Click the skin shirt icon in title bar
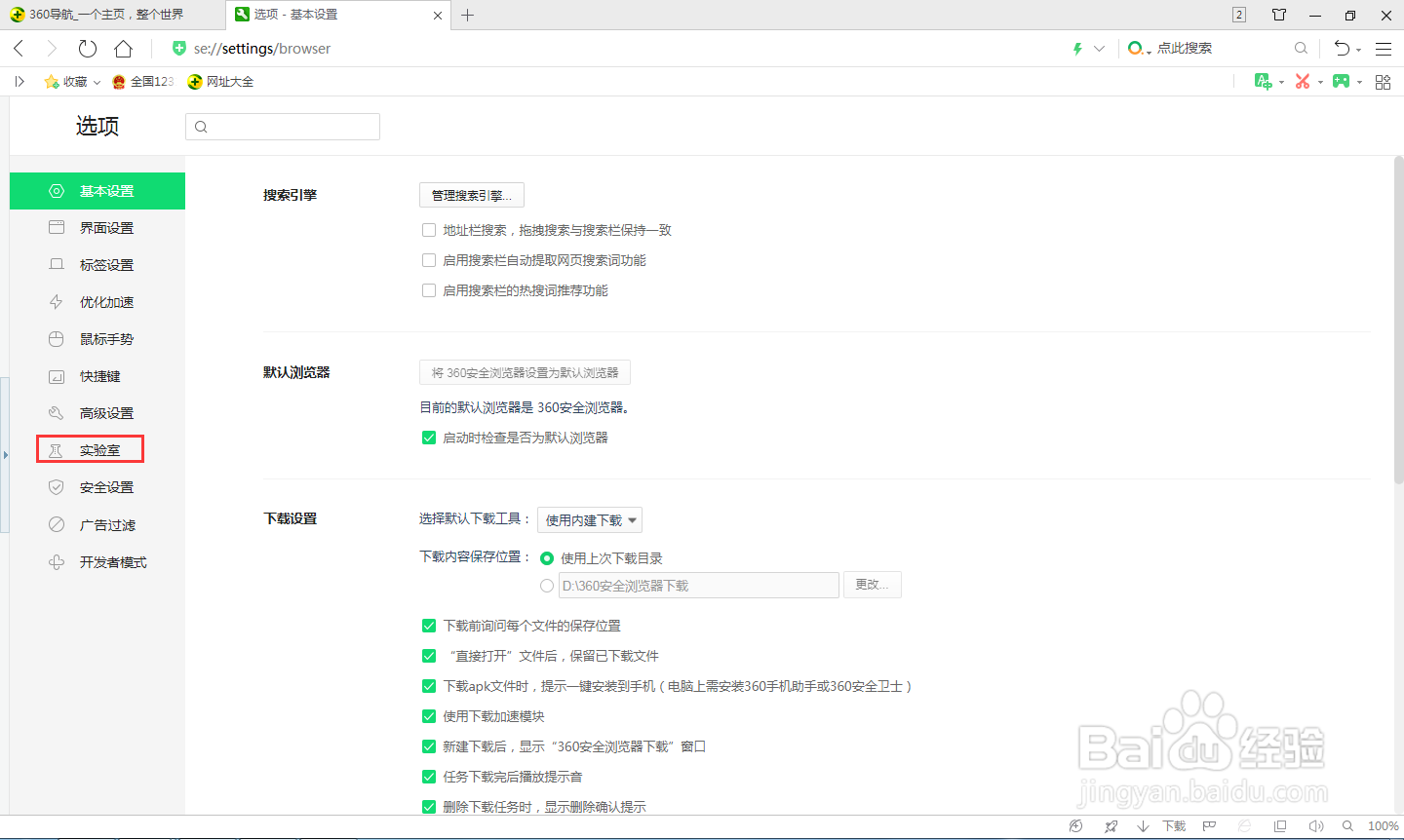Image resolution: width=1404 pixels, height=840 pixels. (x=1279, y=15)
